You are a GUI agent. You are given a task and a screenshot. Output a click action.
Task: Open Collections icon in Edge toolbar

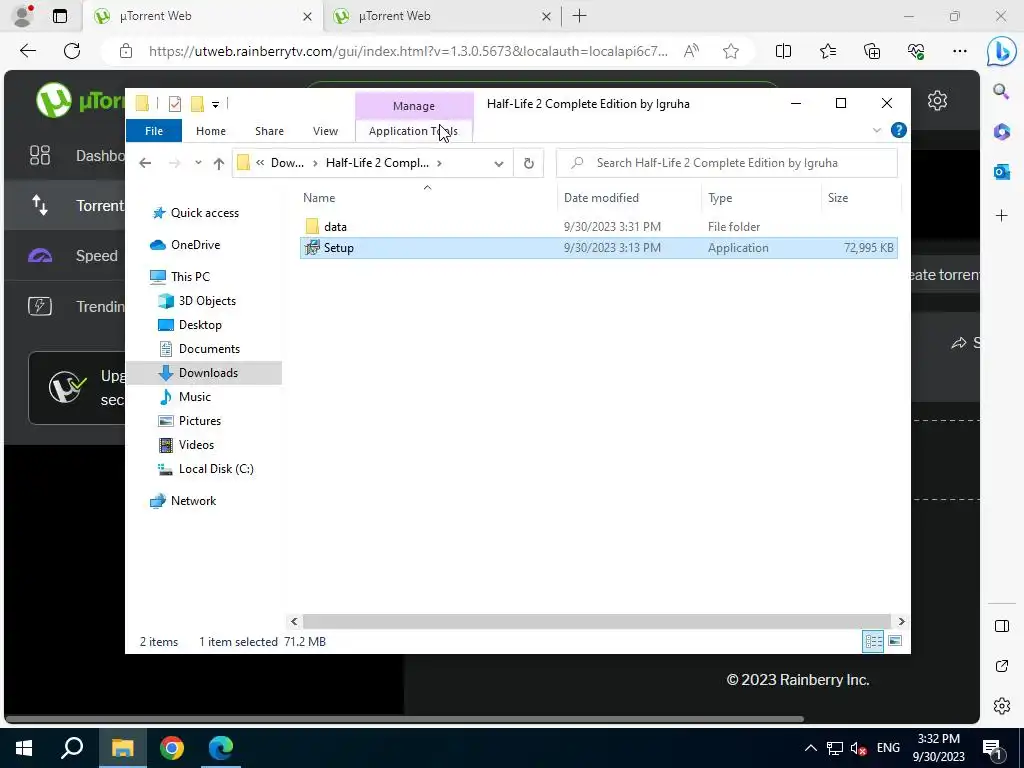click(x=872, y=51)
